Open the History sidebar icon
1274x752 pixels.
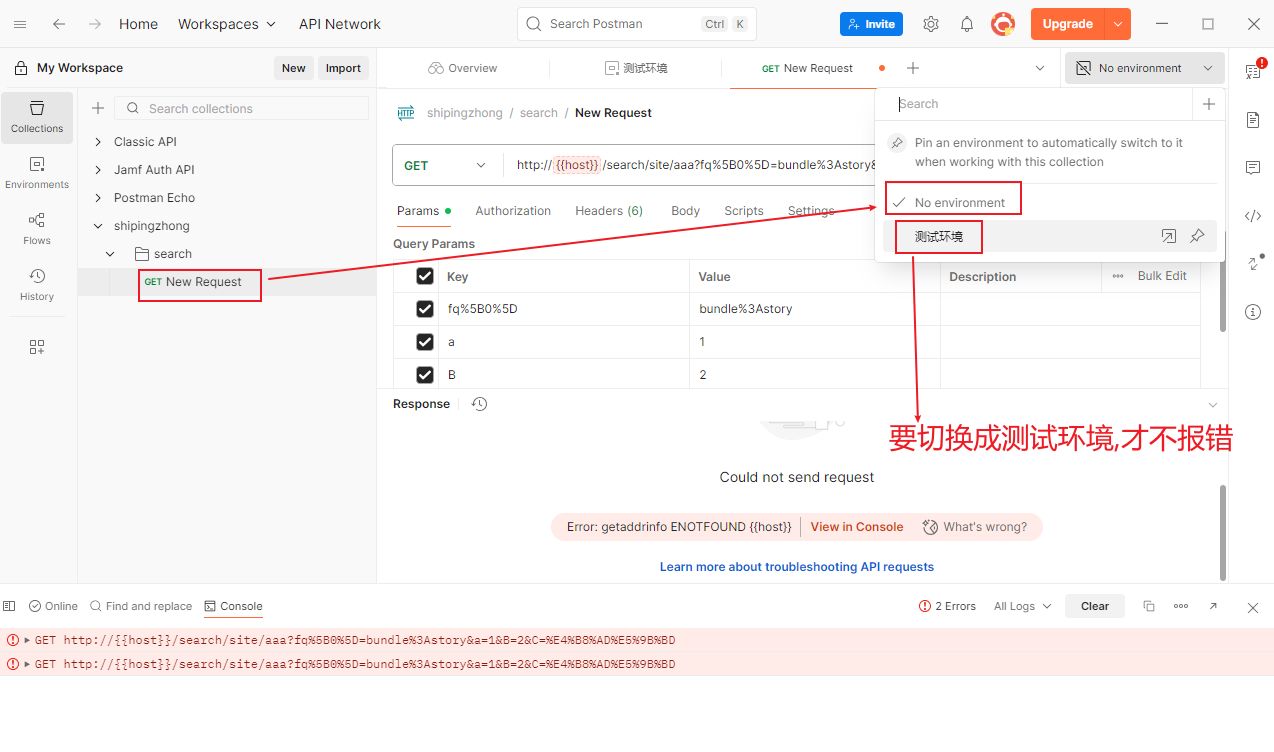point(37,283)
